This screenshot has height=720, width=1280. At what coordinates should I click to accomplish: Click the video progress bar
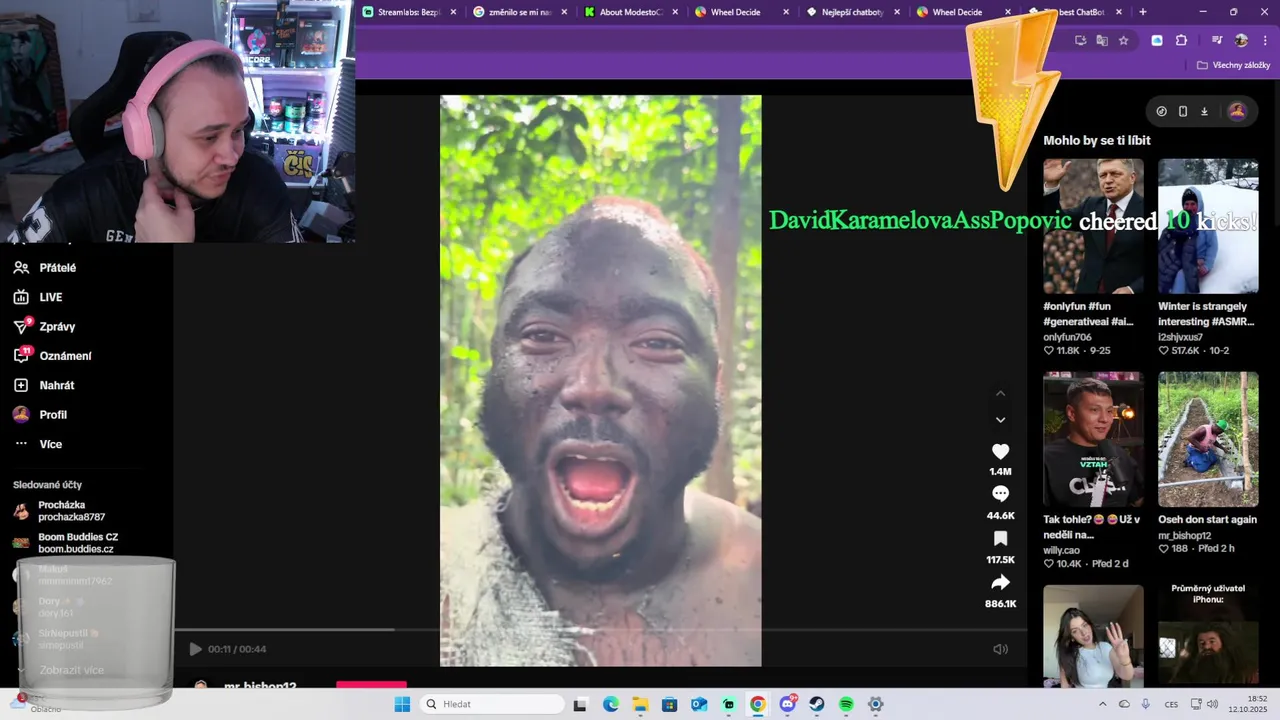click(x=600, y=630)
